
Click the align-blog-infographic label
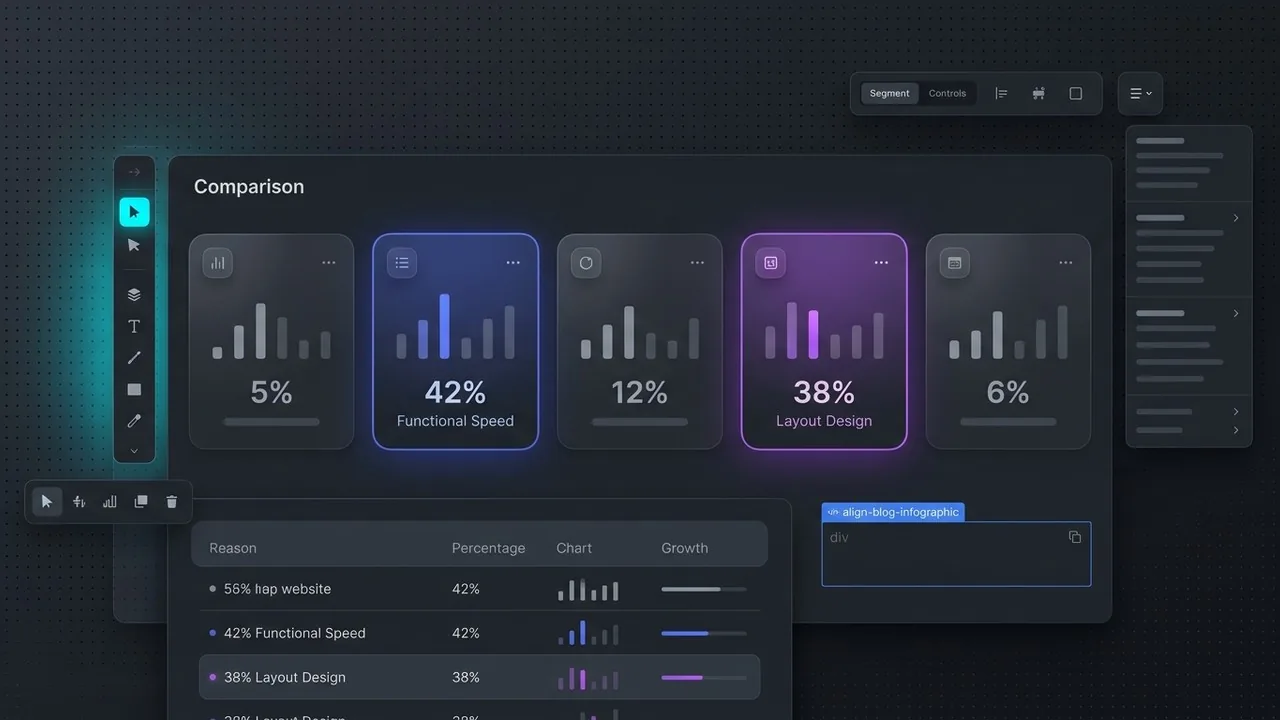tap(893, 511)
